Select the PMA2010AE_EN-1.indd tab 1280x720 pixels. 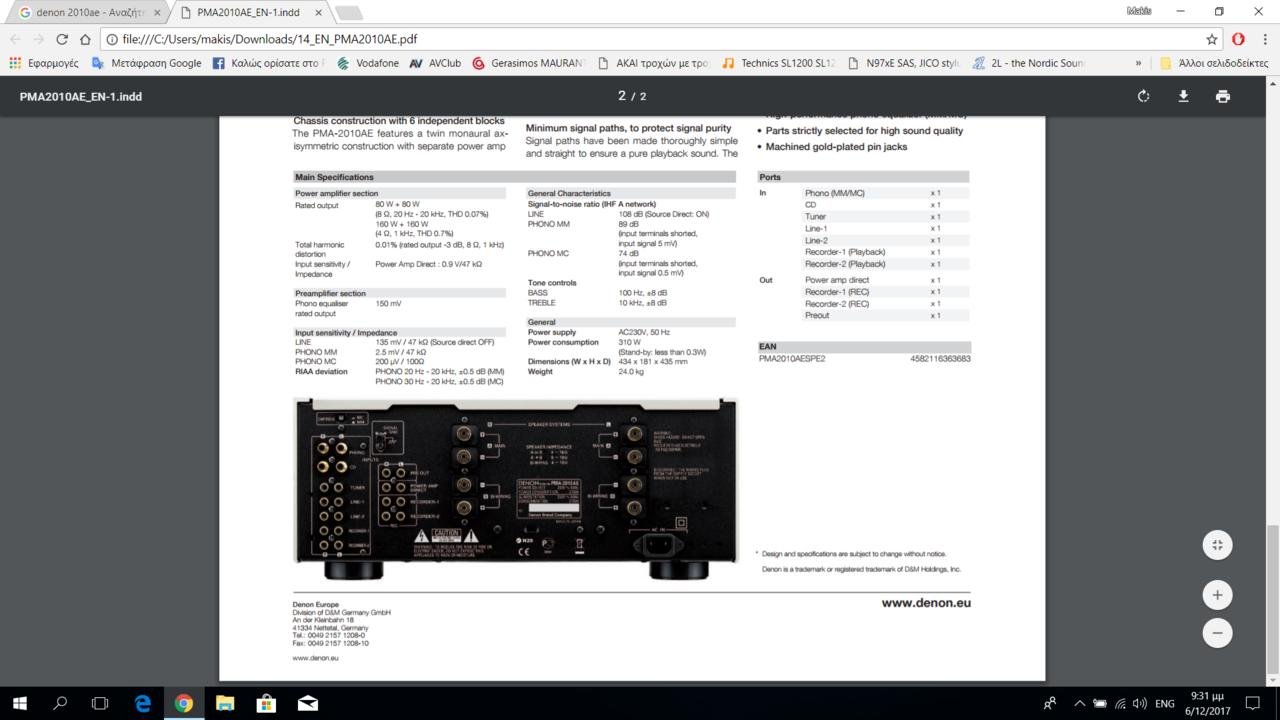(x=250, y=12)
